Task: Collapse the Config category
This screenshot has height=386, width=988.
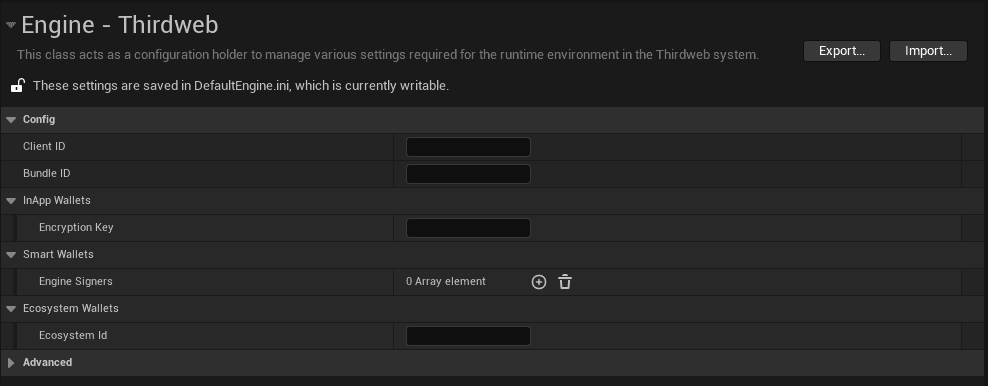Action: tap(11, 120)
